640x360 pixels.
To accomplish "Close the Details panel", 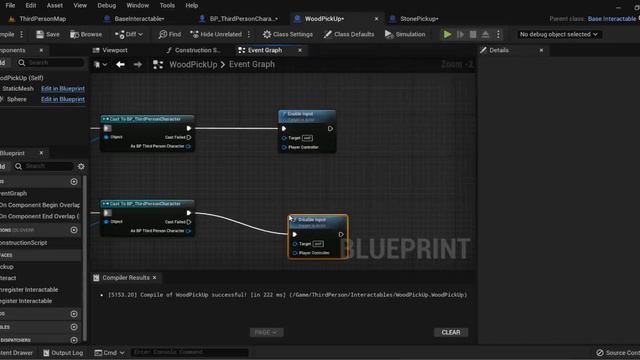I will (x=541, y=50).
